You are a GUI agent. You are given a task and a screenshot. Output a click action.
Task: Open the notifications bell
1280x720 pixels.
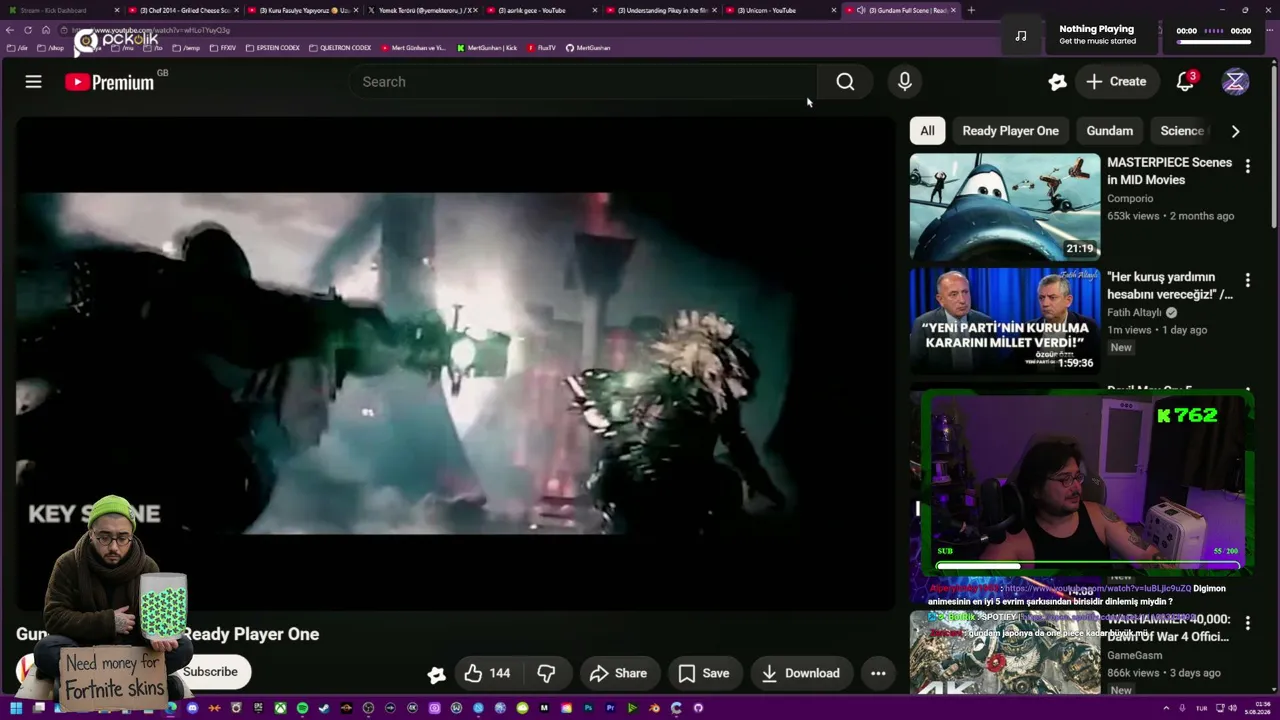(x=1185, y=82)
